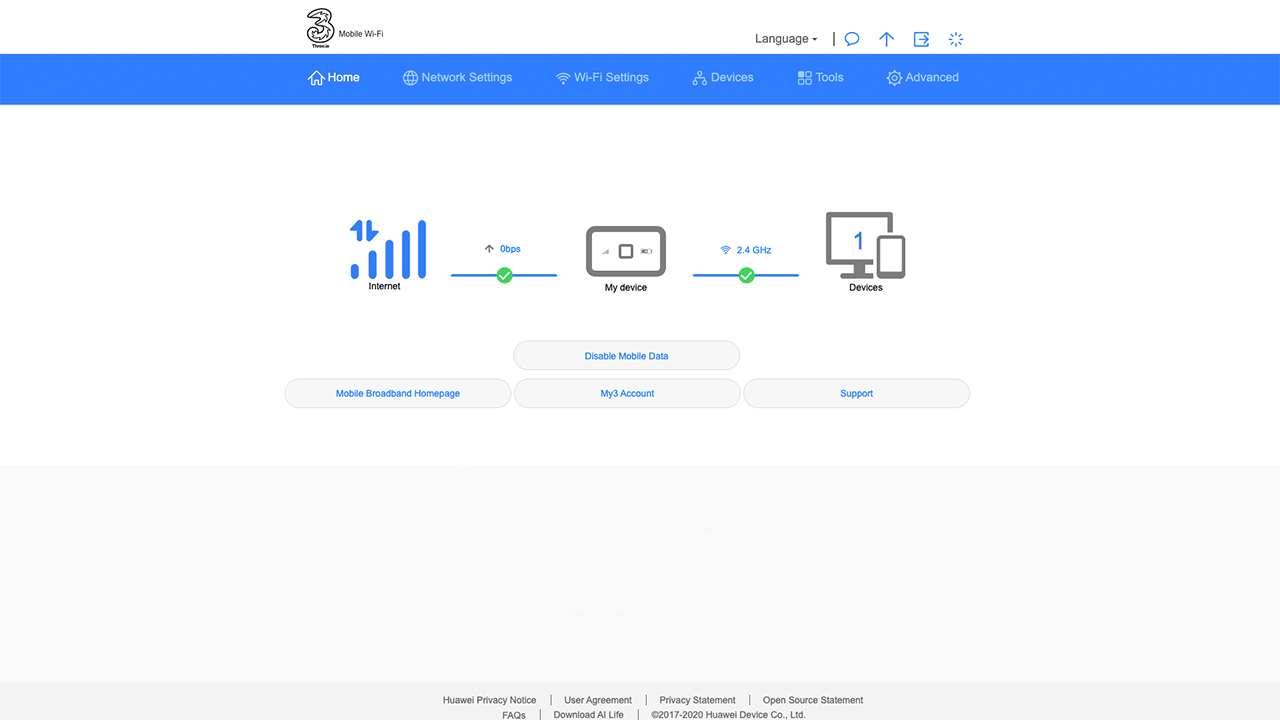Open the Huawei Privacy Notice link

click(x=489, y=700)
